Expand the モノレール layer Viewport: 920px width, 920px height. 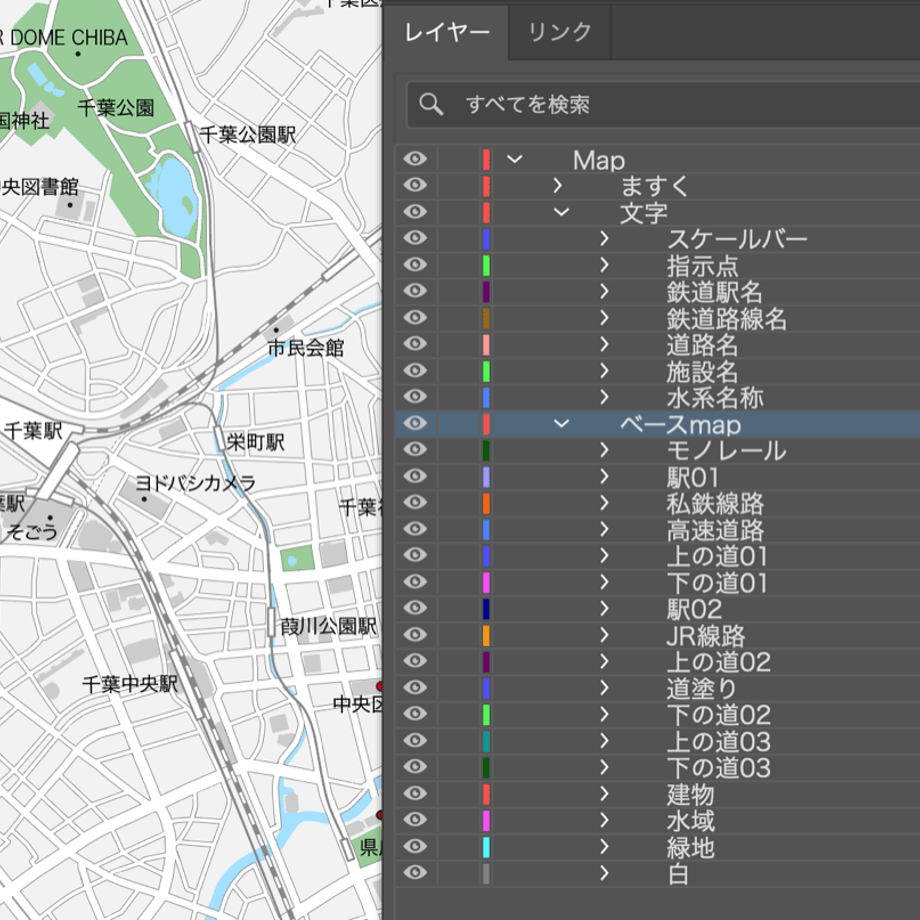[x=604, y=449]
